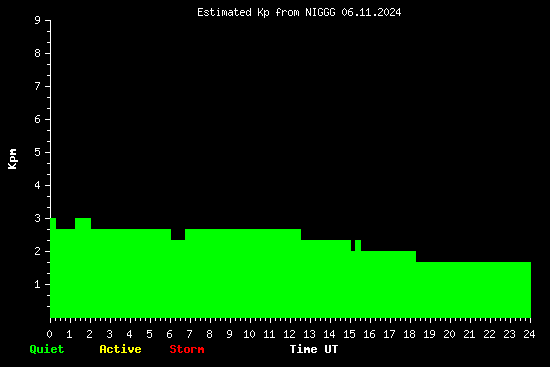The height and width of the screenshot is (367, 550).
Task: Click the 'Kpm' vertical axis label
Action: click(13, 159)
